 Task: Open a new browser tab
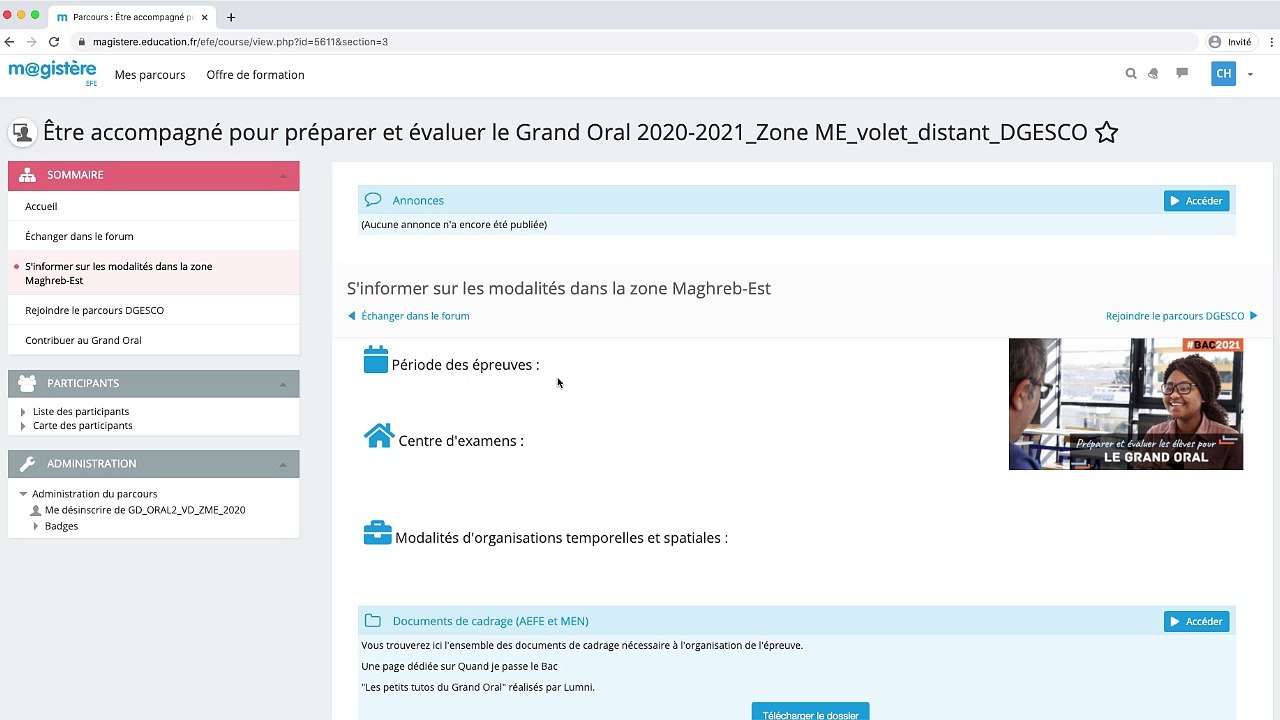231,17
